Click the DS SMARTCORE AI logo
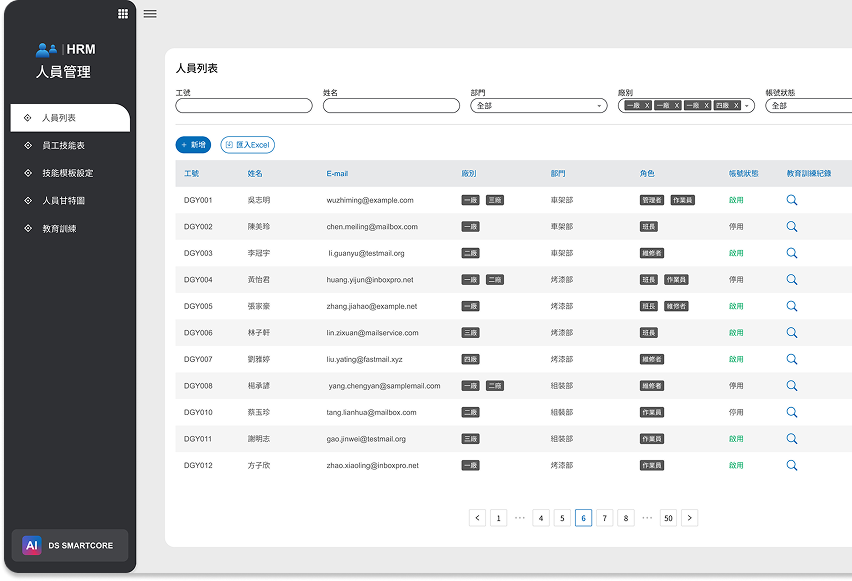Image resolution: width=852 pixels, height=581 pixels. point(32,545)
